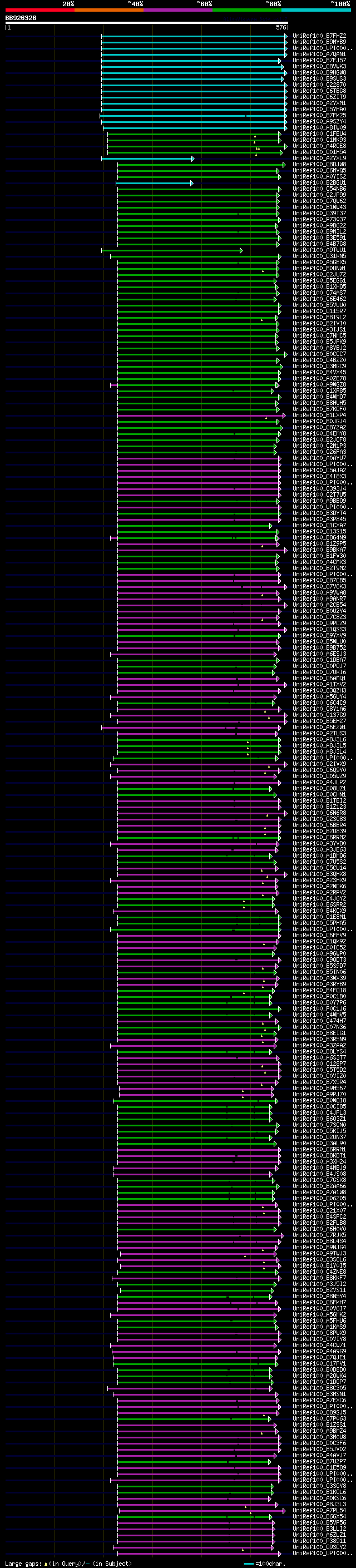Click the UniRef100_C6BER4 label

[x=319, y=825]
